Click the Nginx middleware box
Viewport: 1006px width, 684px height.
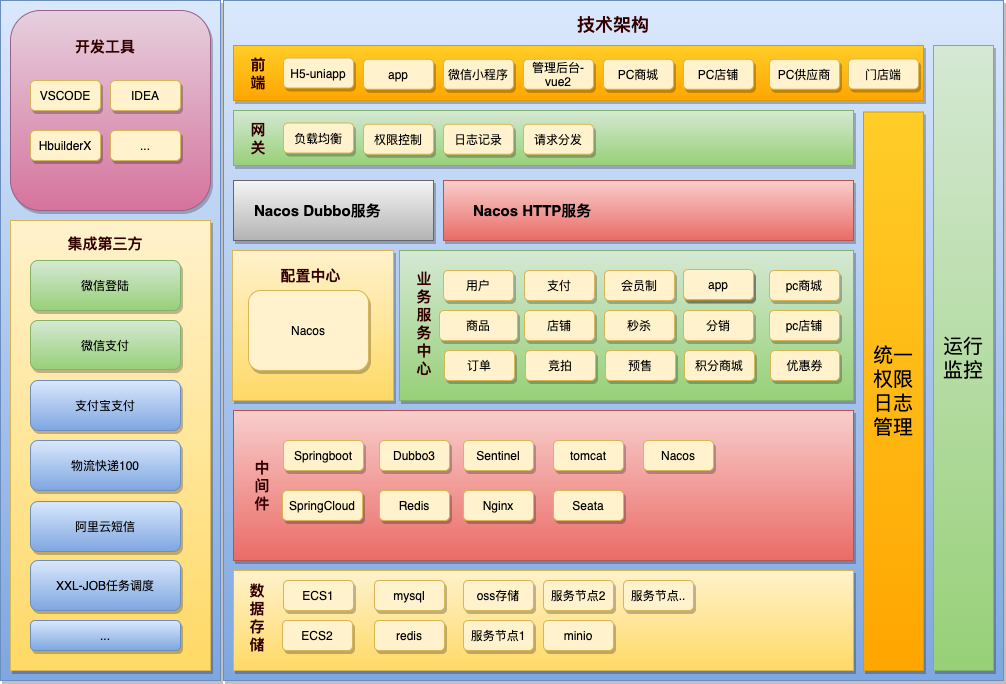pyautogui.click(x=499, y=506)
